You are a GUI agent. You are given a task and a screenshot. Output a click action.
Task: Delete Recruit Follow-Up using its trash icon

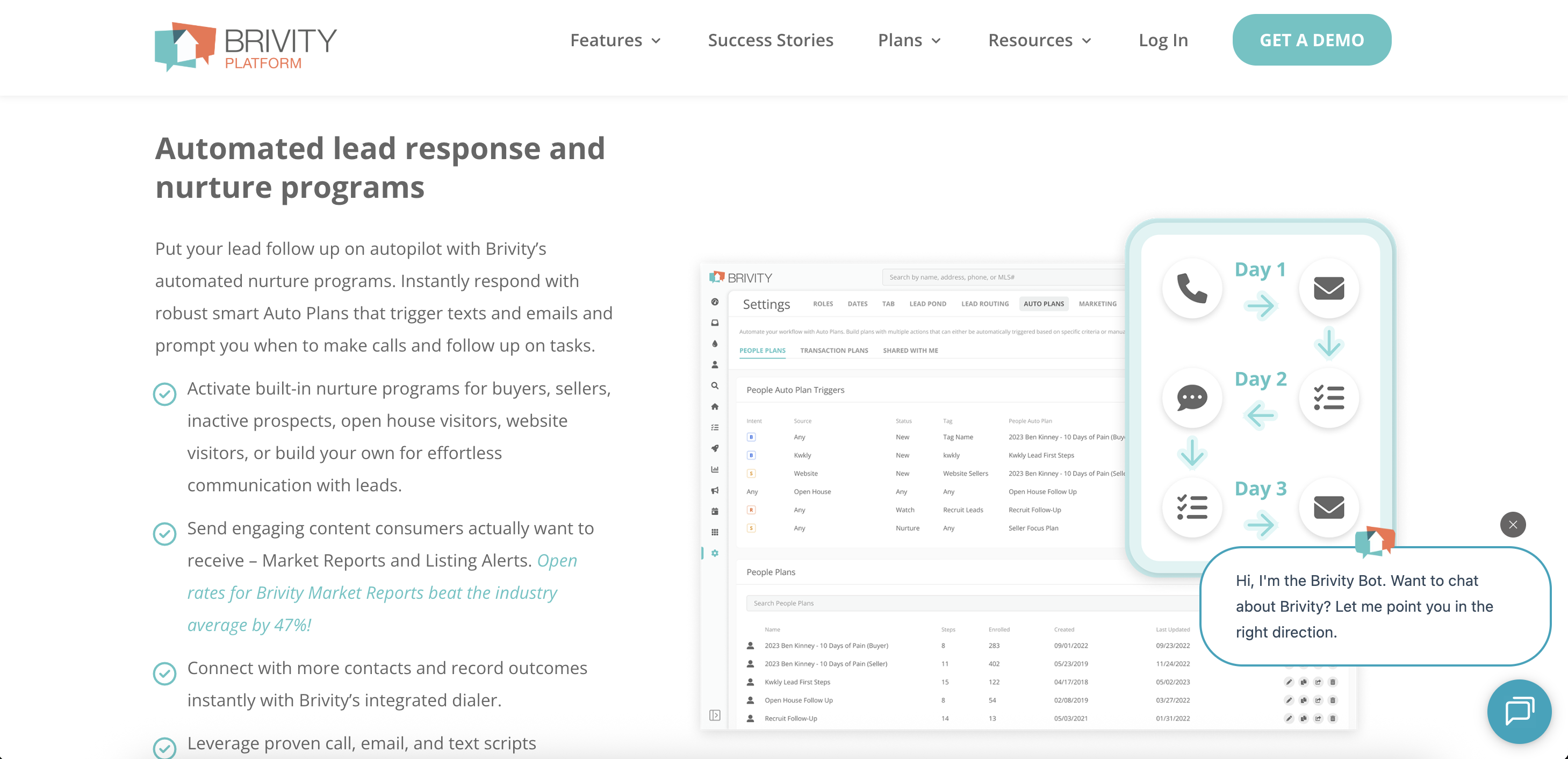point(1333,718)
